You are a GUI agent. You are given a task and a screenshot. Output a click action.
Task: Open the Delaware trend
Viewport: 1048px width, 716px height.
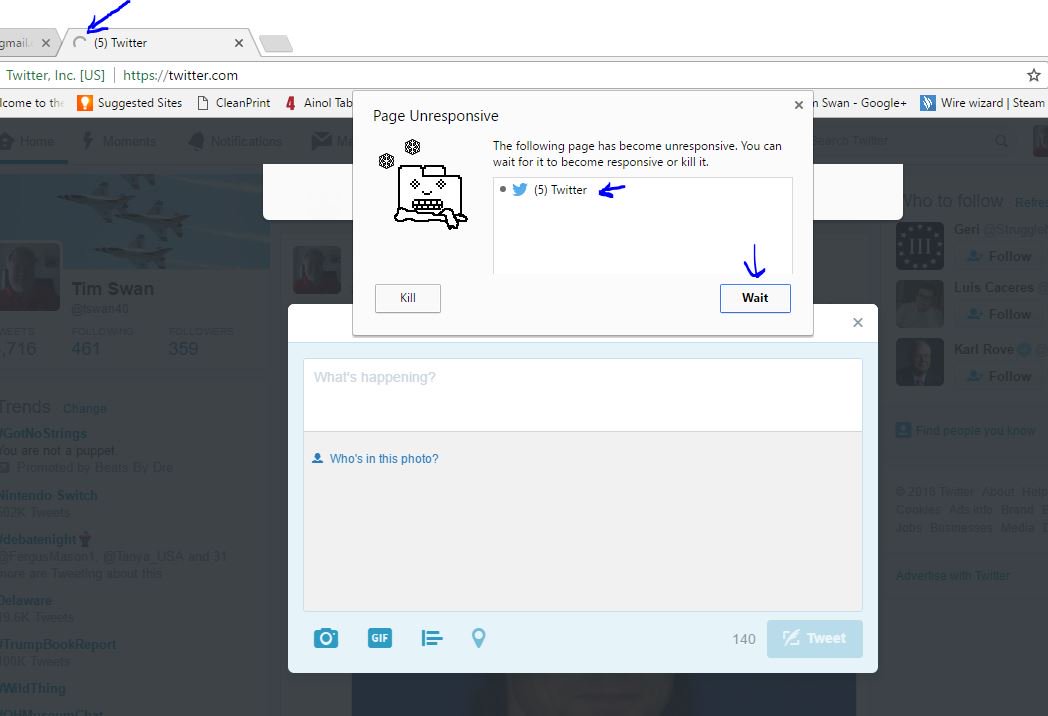pos(26,600)
